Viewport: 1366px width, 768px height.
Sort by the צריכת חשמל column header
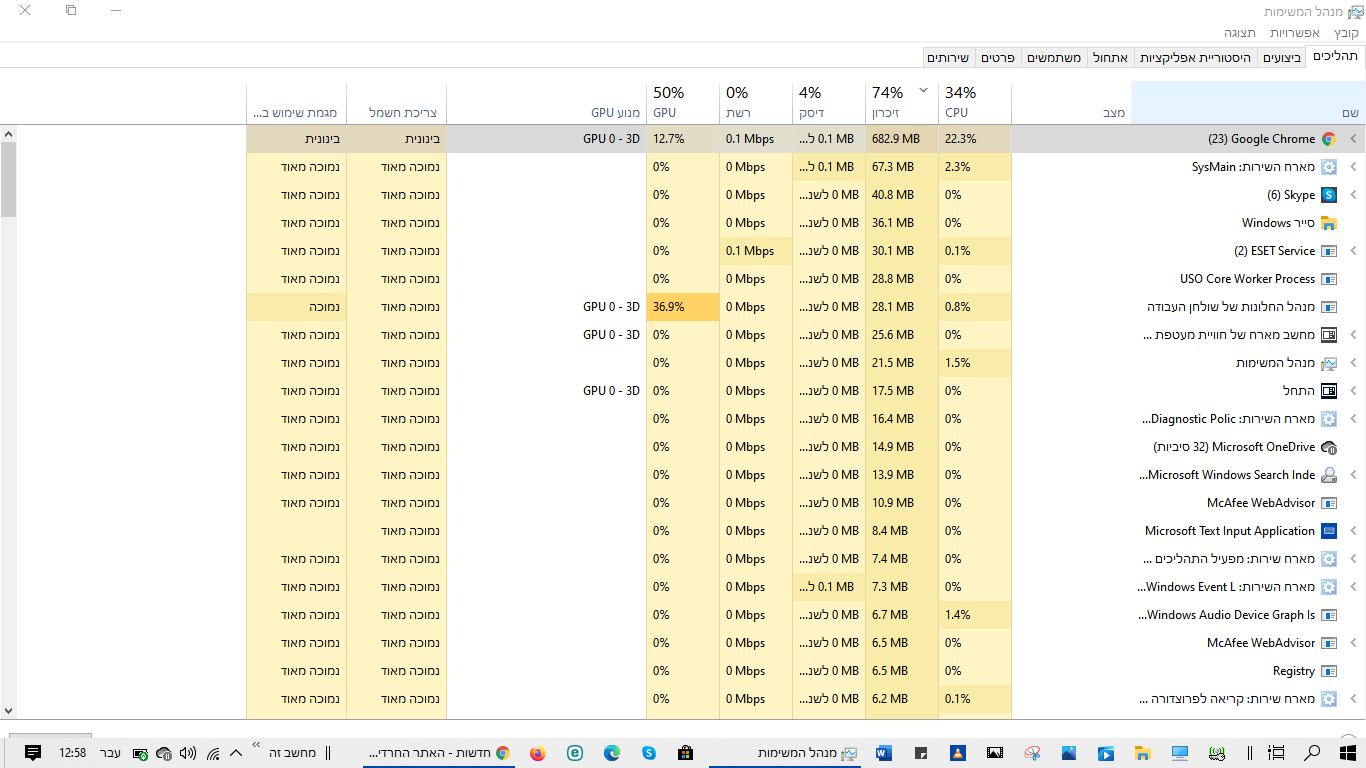(x=397, y=103)
